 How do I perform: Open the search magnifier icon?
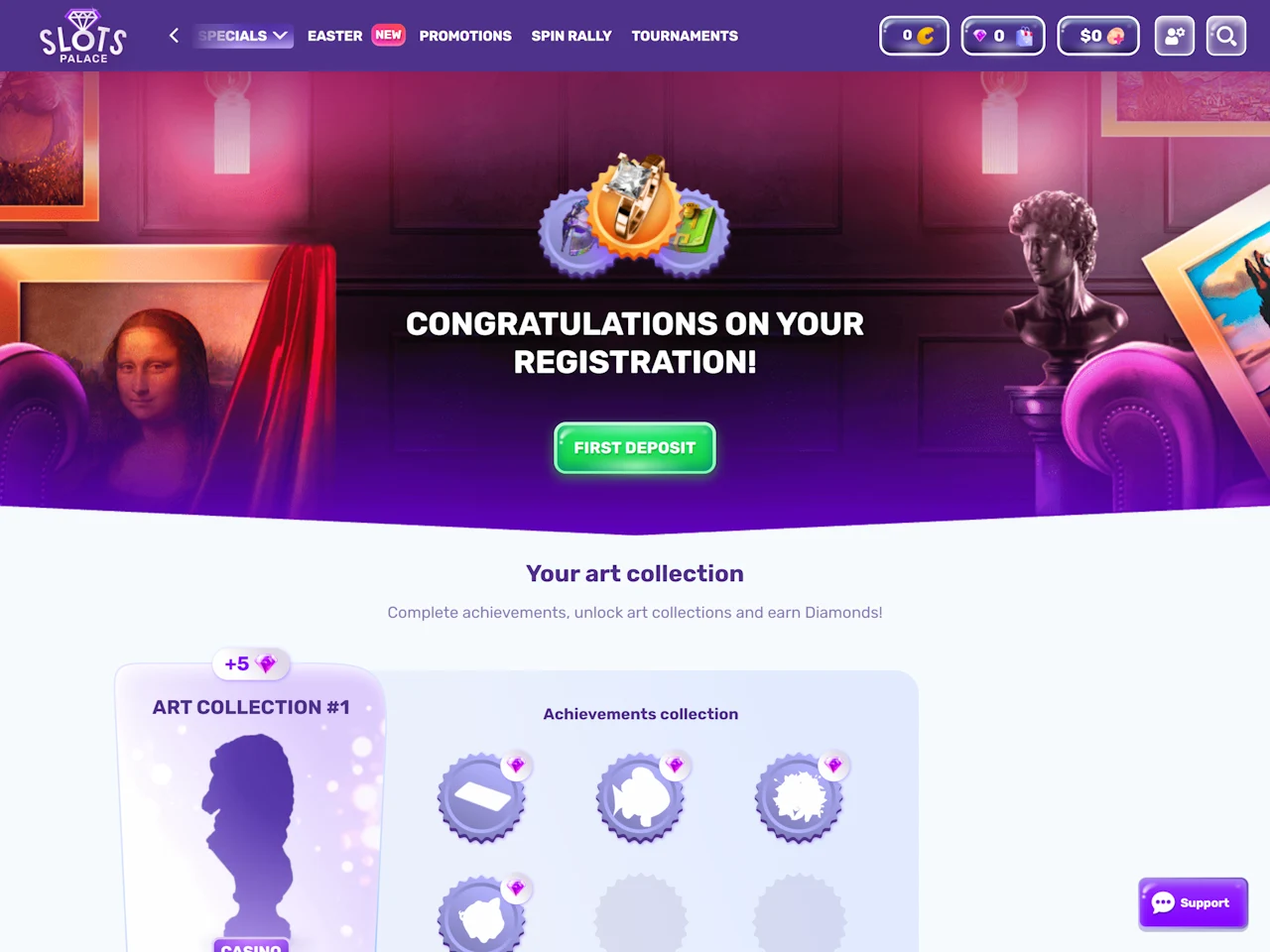(x=1226, y=36)
